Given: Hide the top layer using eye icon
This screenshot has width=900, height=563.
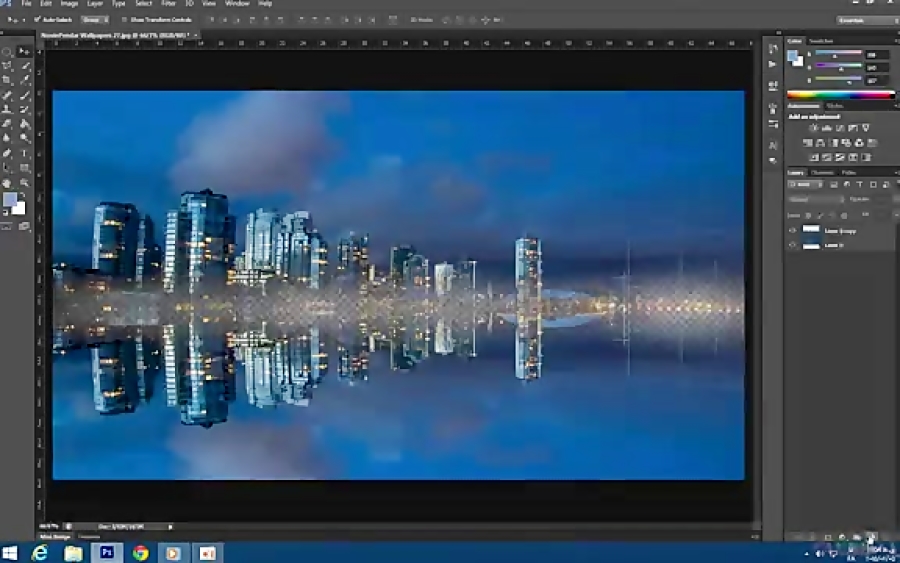Looking at the screenshot, I should point(793,230).
